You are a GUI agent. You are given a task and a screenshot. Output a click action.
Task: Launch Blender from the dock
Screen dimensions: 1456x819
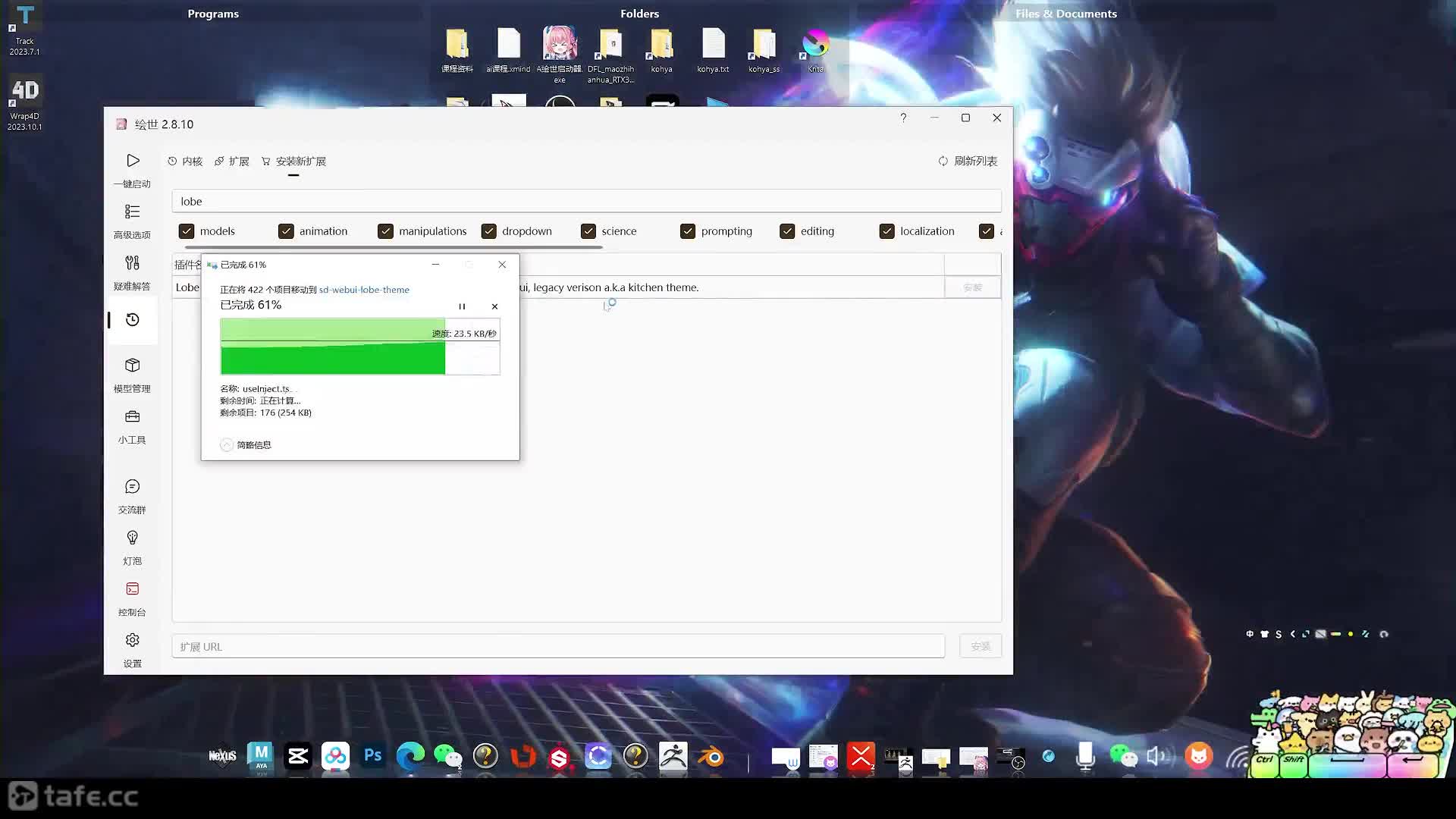click(x=711, y=756)
